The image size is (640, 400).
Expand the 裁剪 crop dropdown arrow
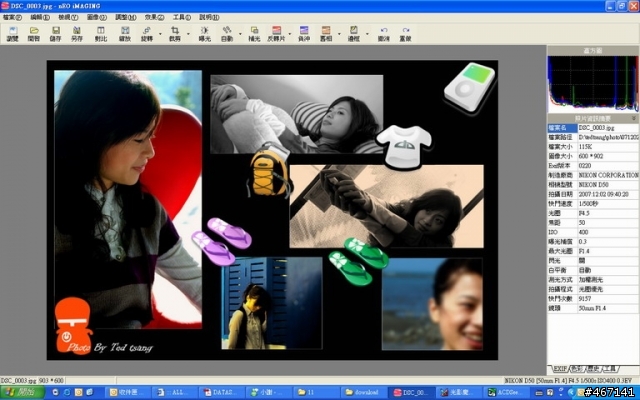(188, 34)
